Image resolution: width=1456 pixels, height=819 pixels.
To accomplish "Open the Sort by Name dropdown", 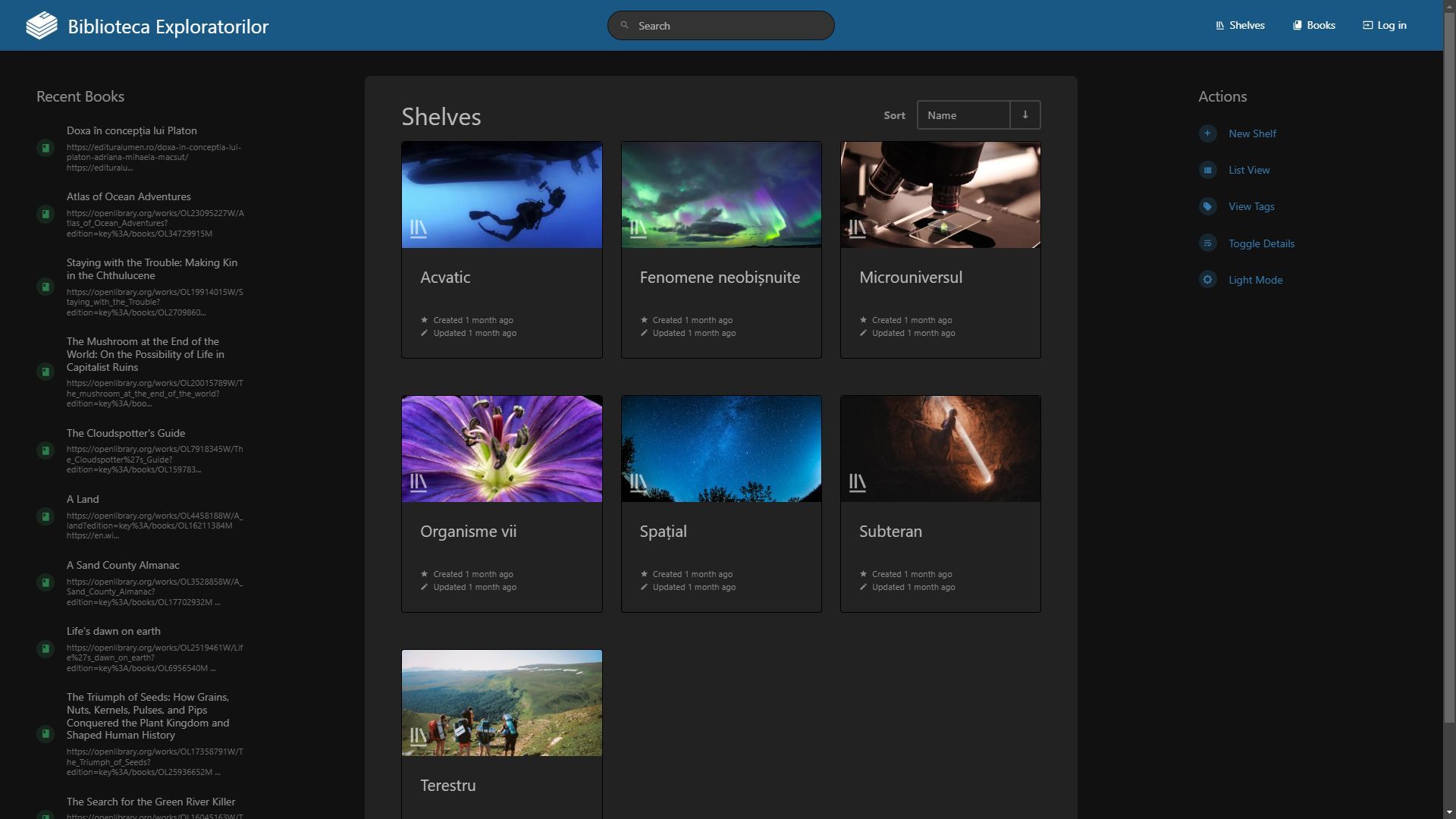I will tap(963, 115).
